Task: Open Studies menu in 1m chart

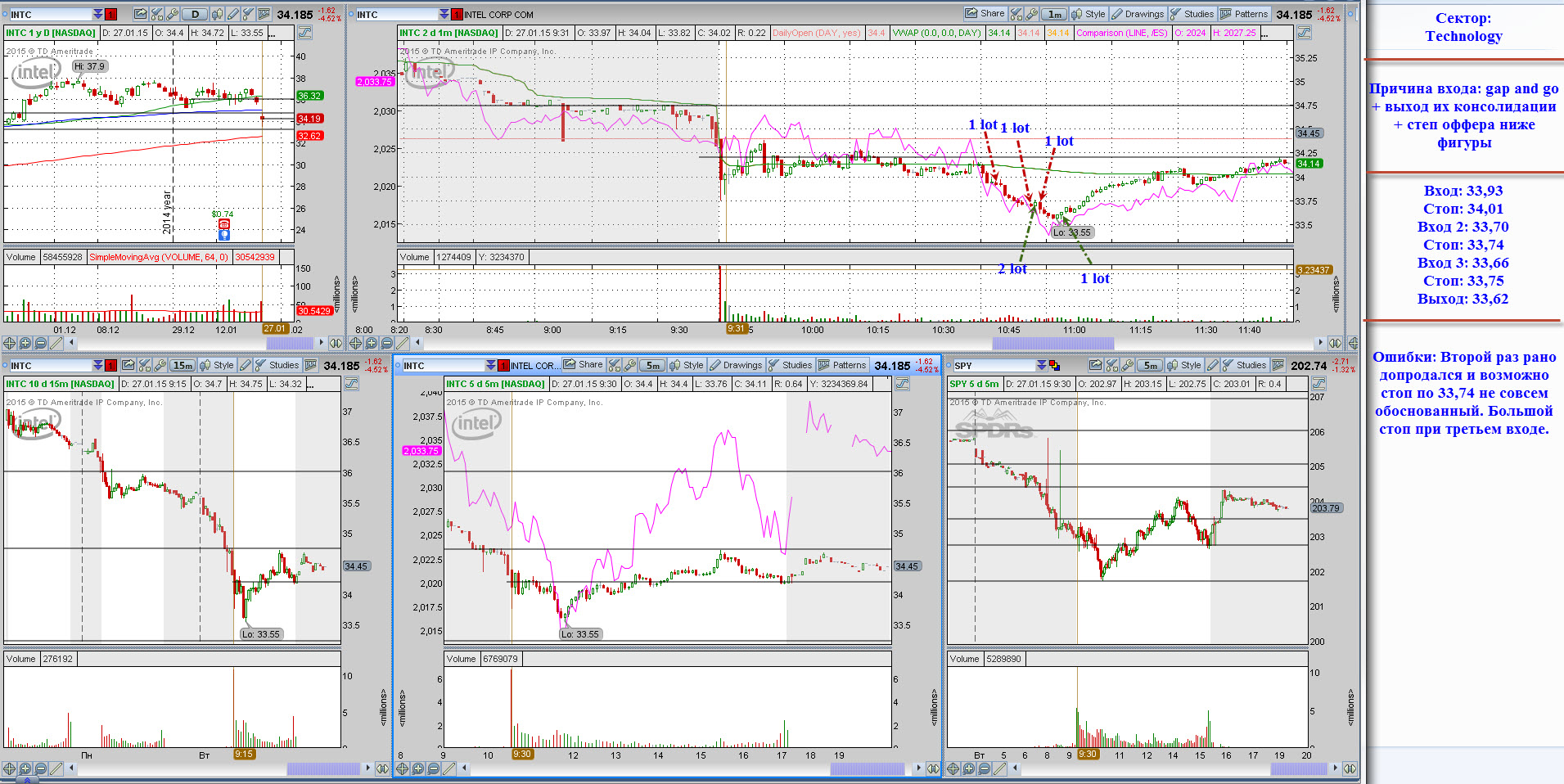Action: pos(1192,13)
